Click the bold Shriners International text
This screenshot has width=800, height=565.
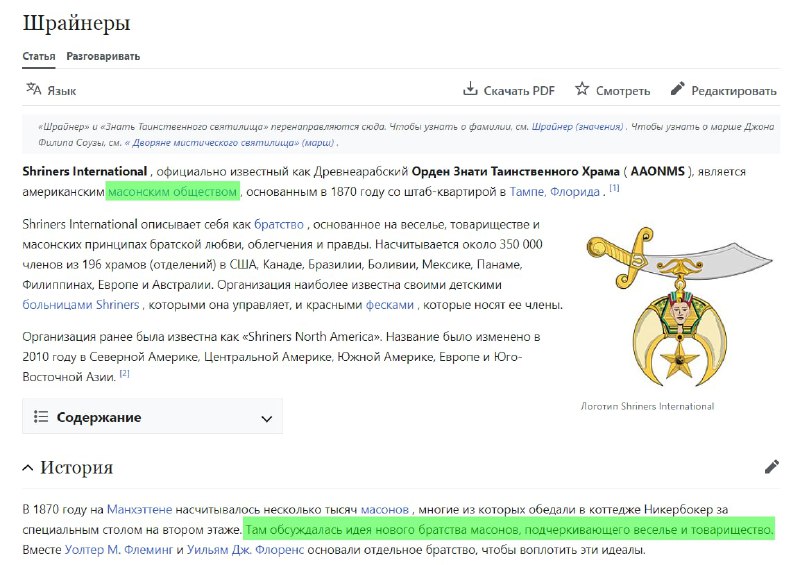coord(85,171)
